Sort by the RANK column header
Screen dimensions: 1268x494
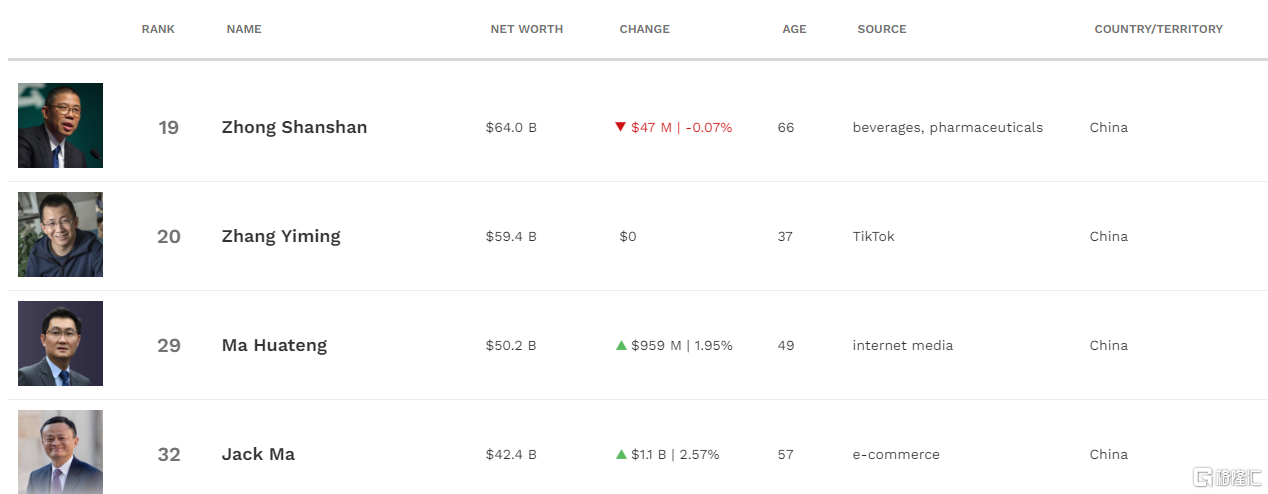click(158, 29)
